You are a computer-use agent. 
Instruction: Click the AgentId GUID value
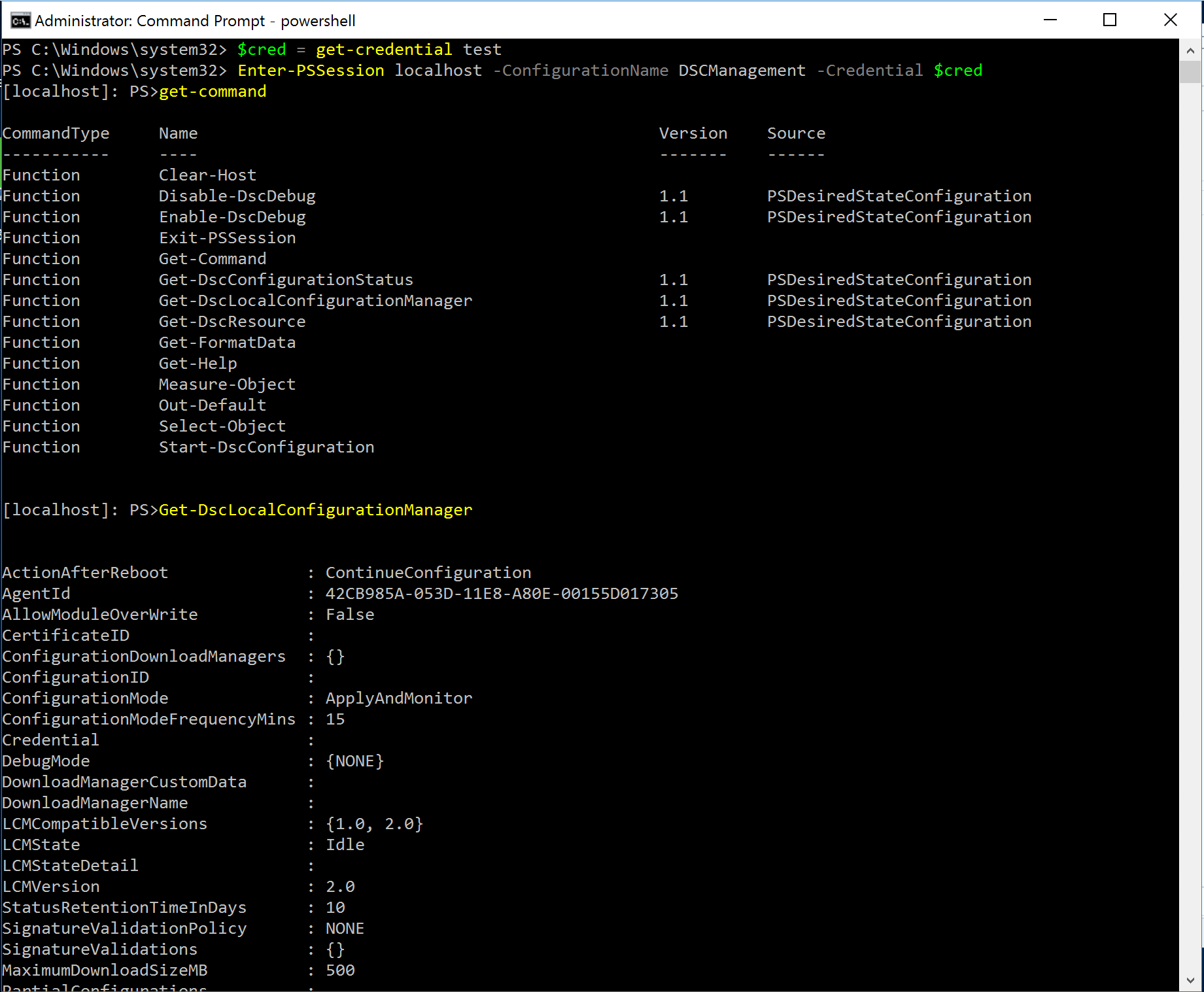click(x=502, y=594)
